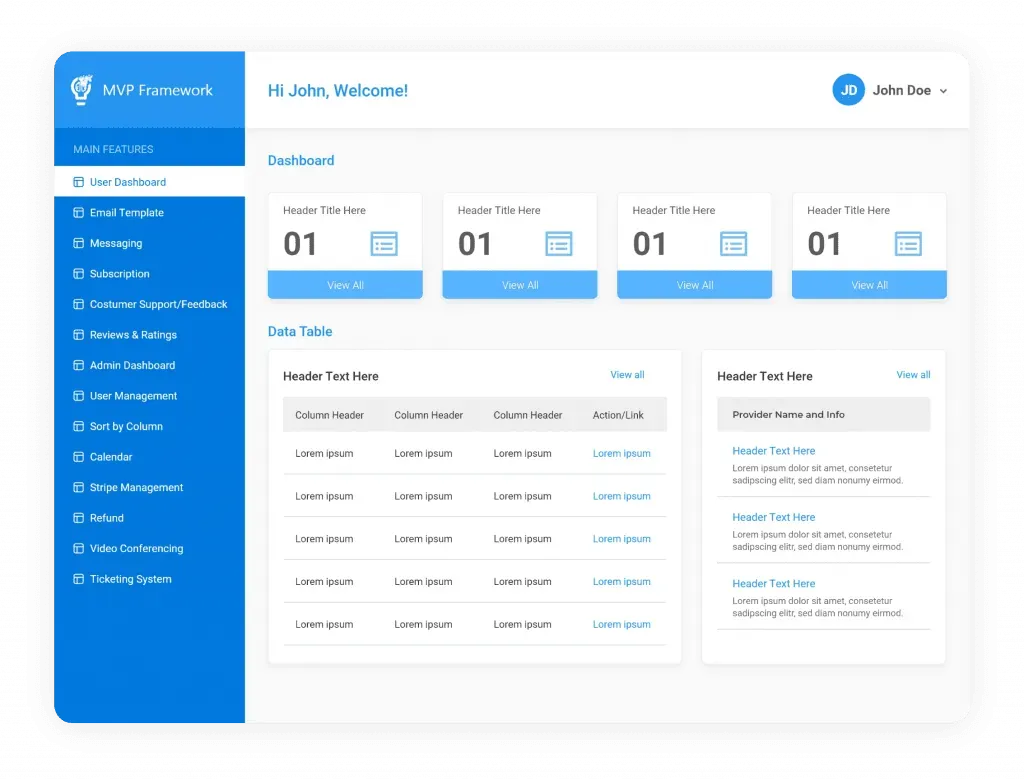Click the 'Data Table' section heading
1024x780 pixels.
pyautogui.click(x=300, y=331)
